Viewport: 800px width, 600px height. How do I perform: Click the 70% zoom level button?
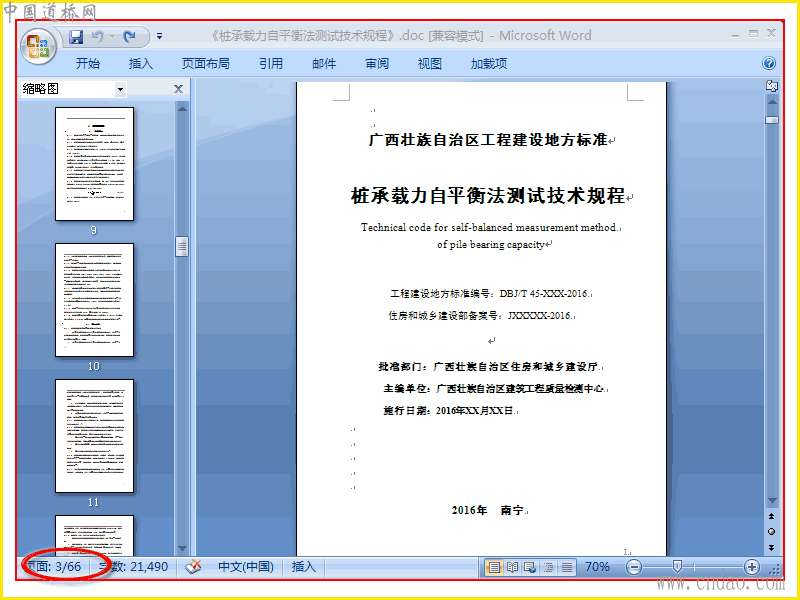click(597, 567)
